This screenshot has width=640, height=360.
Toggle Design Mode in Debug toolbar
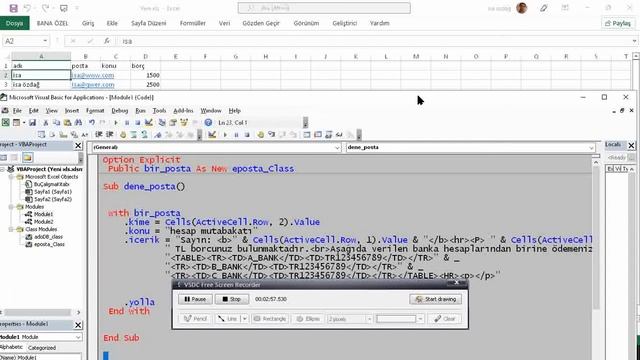(x=212, y=134)
